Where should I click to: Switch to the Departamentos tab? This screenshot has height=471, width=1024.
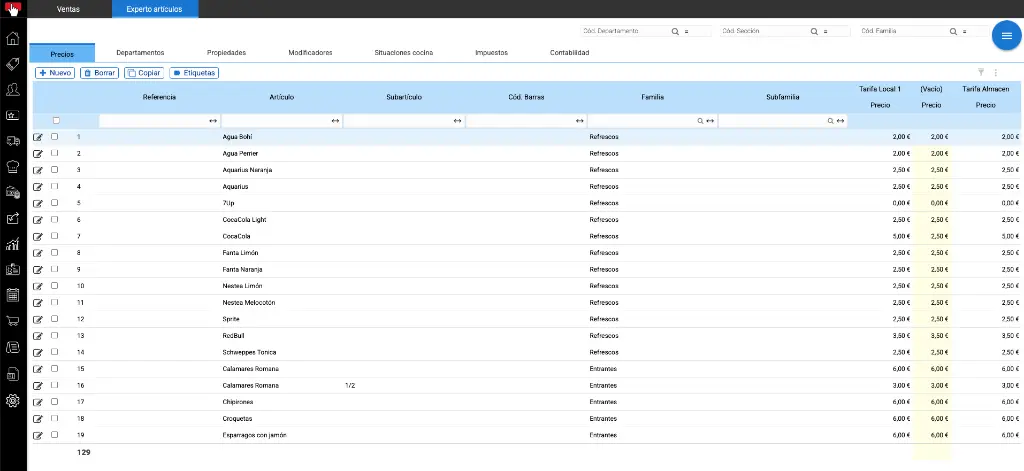click(140, 53)
